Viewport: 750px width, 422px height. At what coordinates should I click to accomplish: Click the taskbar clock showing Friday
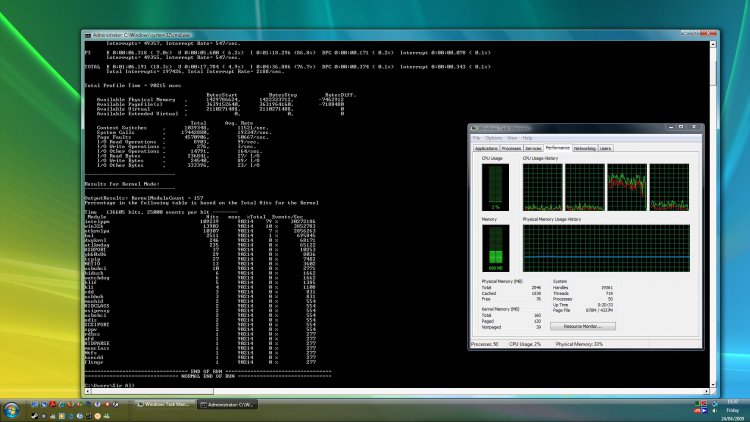733,410
